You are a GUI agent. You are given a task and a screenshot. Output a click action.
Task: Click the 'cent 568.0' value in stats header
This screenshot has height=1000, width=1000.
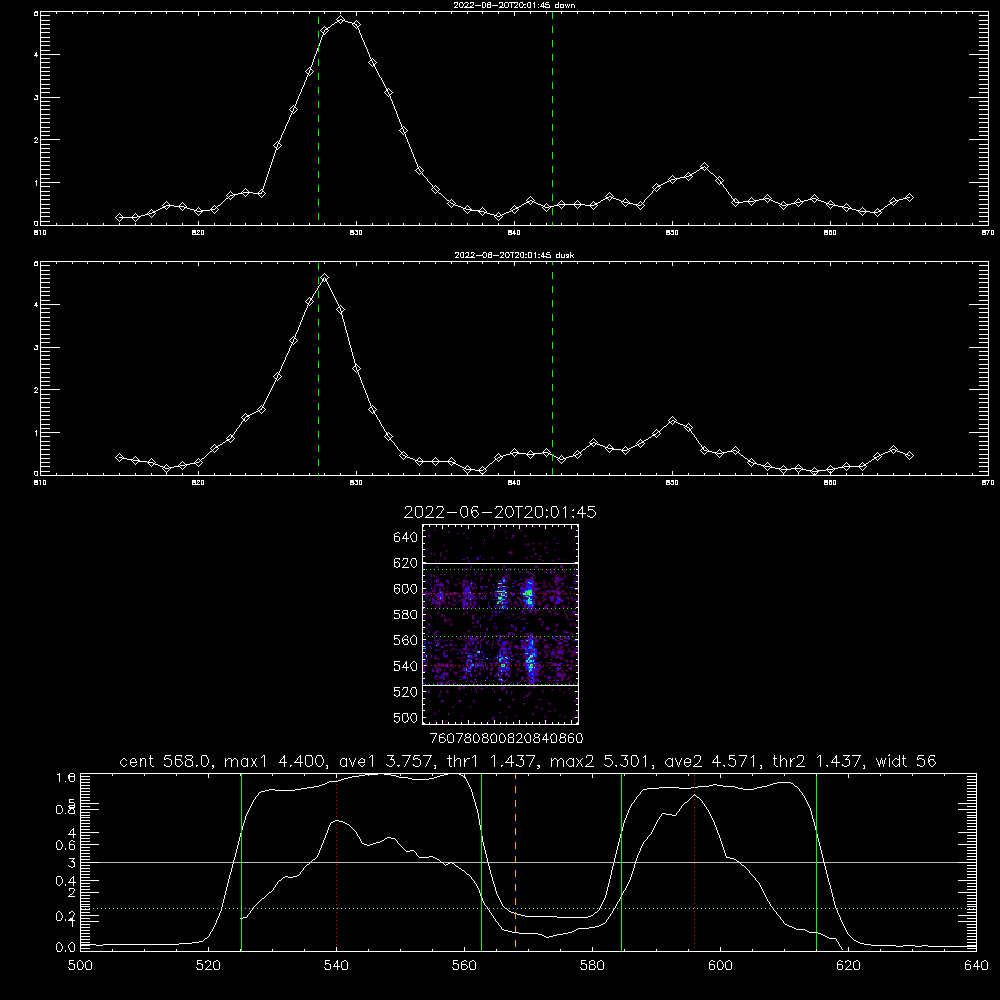click(166, 761)
